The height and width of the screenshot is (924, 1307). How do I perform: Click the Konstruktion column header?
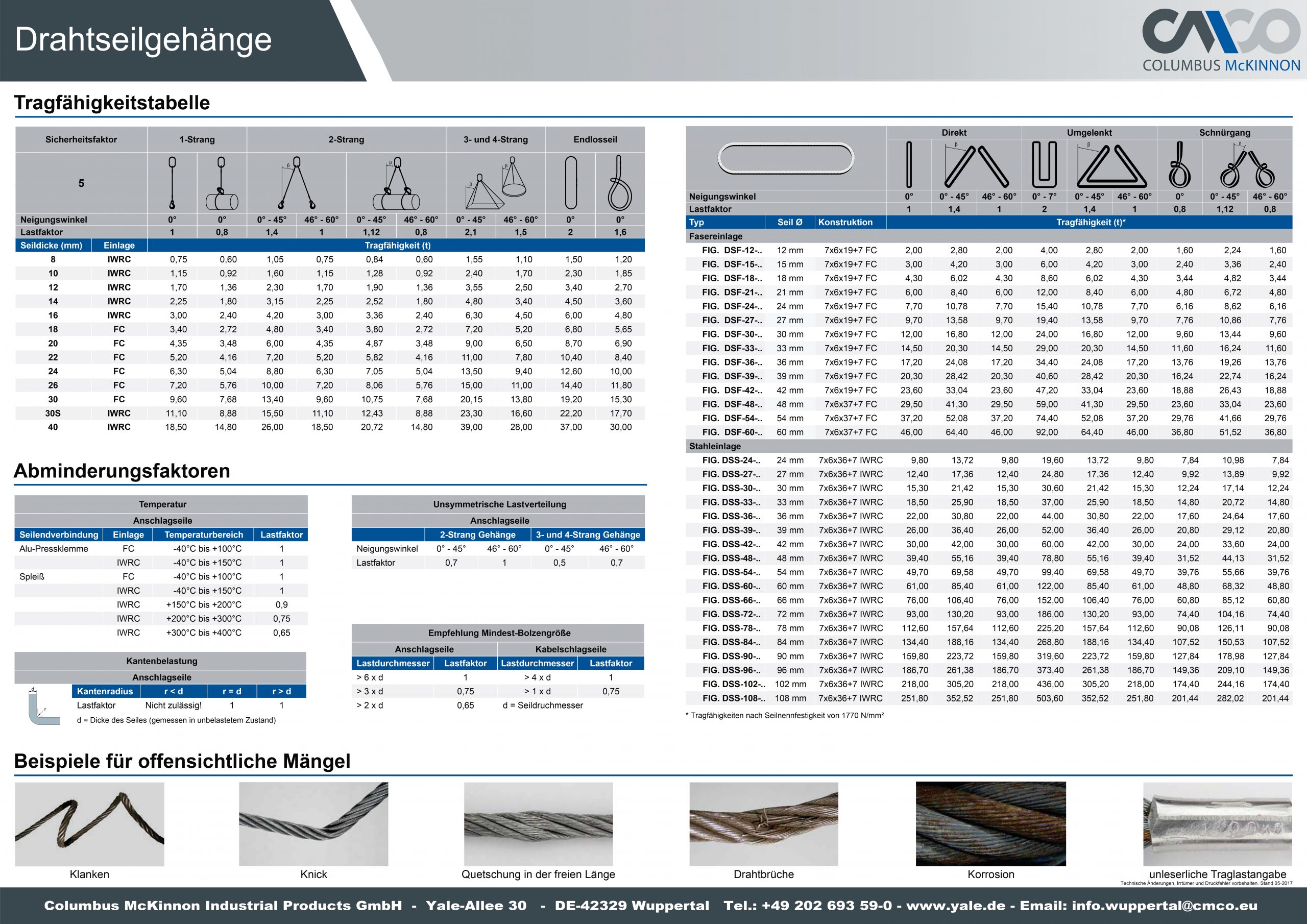[851, 222]
